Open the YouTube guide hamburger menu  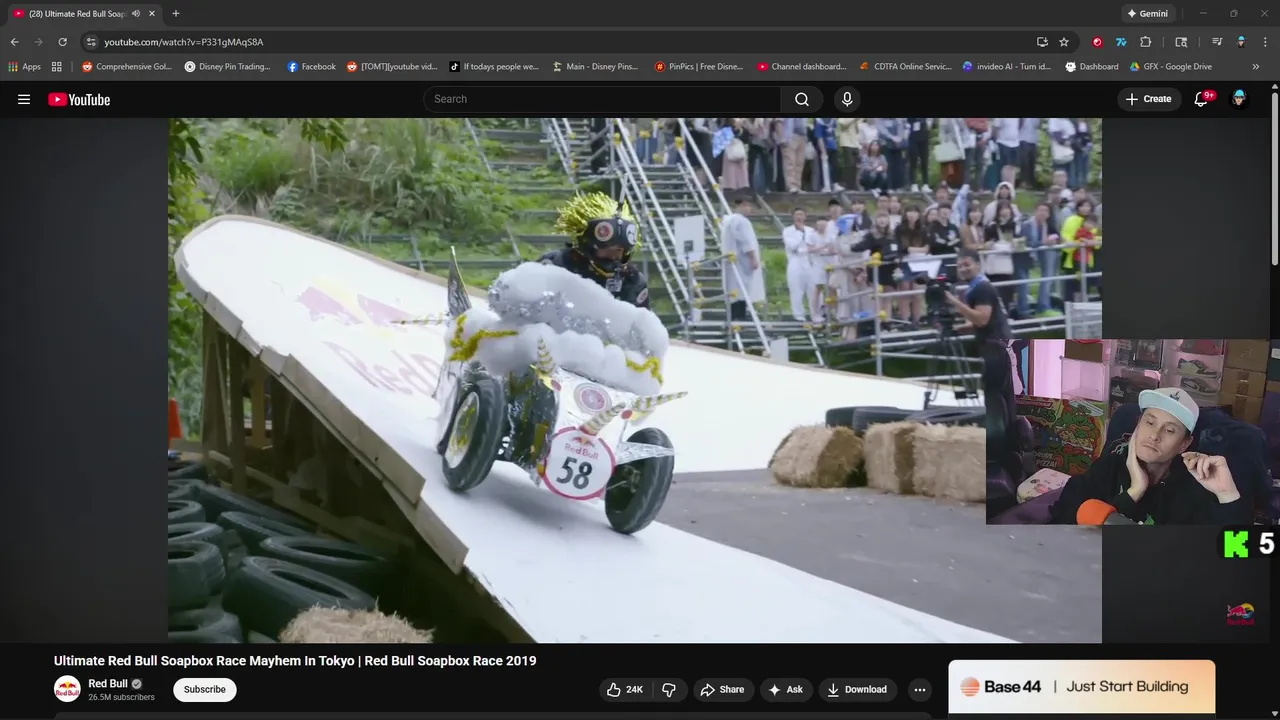point(24,99)
